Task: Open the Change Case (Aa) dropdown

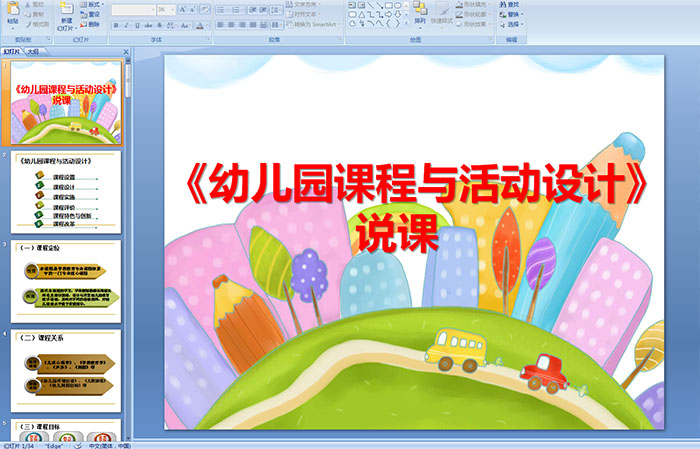Action: coord(185,25)
